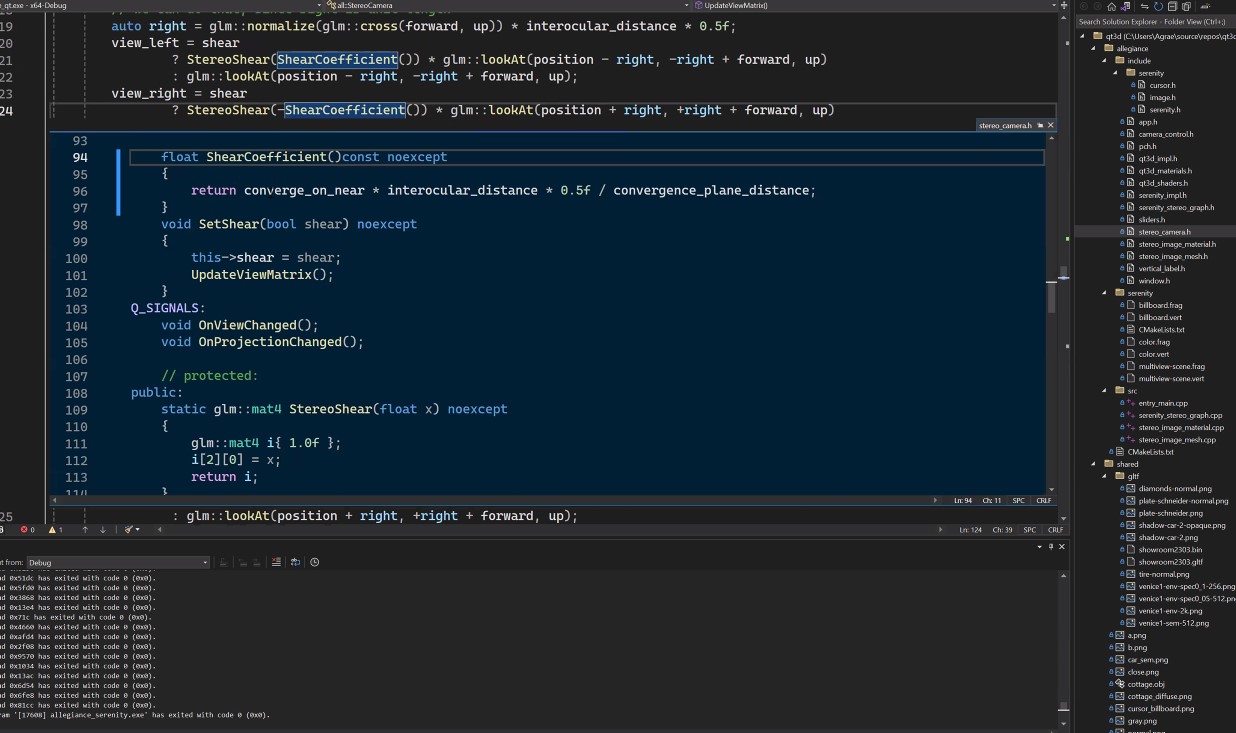
Task: Select the stereo_camera.h peek window tab
Action: click(1005, 125)
